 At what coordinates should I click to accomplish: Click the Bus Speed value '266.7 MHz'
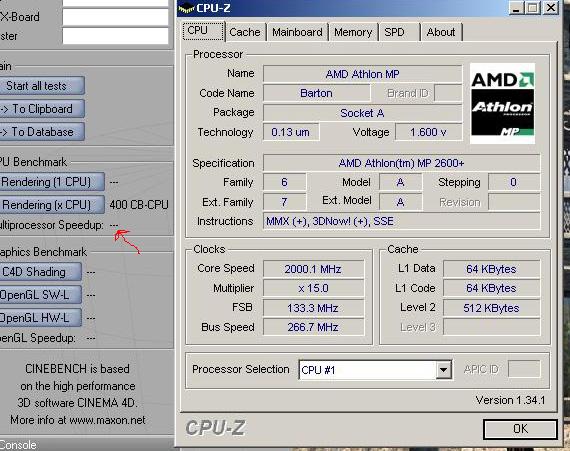[x=313, y=327]
